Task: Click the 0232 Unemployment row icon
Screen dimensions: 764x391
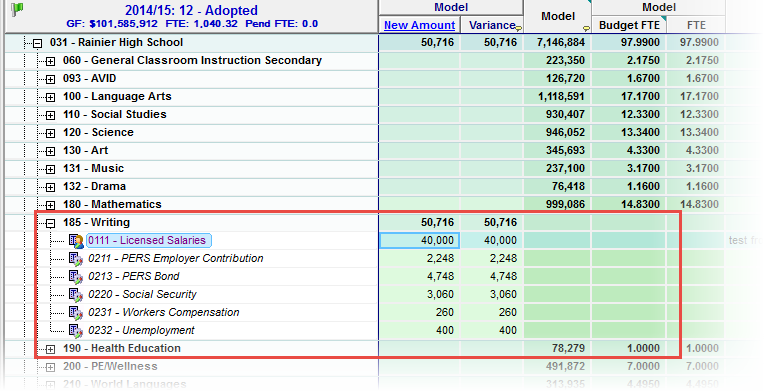Action: click(x=76, y=331)
